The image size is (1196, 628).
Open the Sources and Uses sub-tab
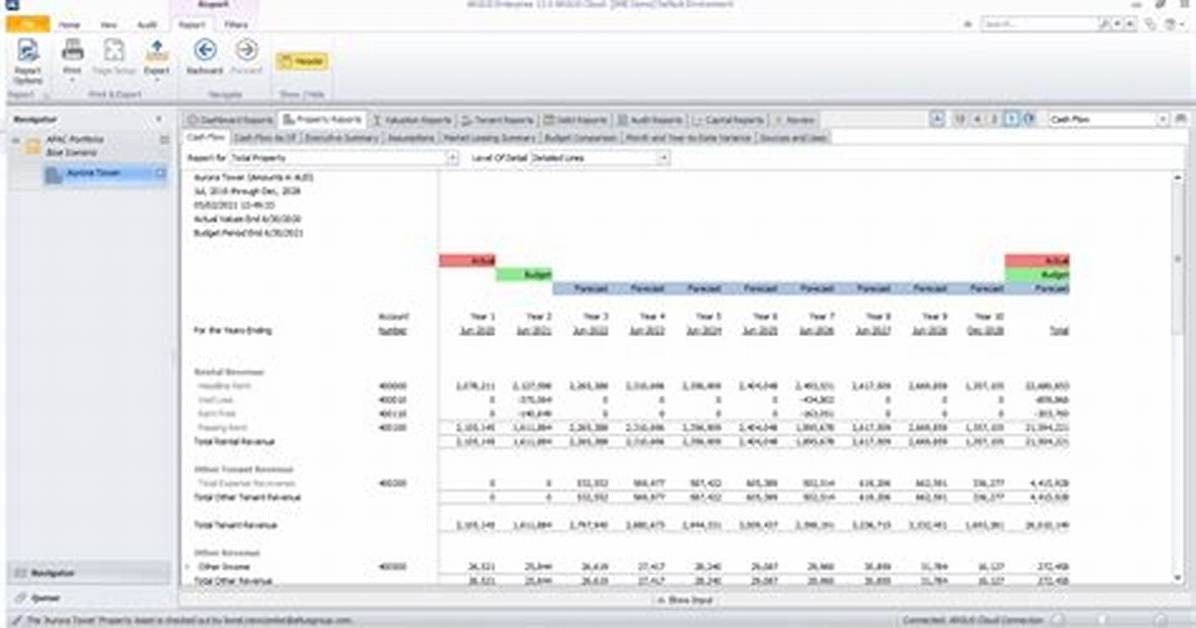pyautogui.click(x=793, y=138)
